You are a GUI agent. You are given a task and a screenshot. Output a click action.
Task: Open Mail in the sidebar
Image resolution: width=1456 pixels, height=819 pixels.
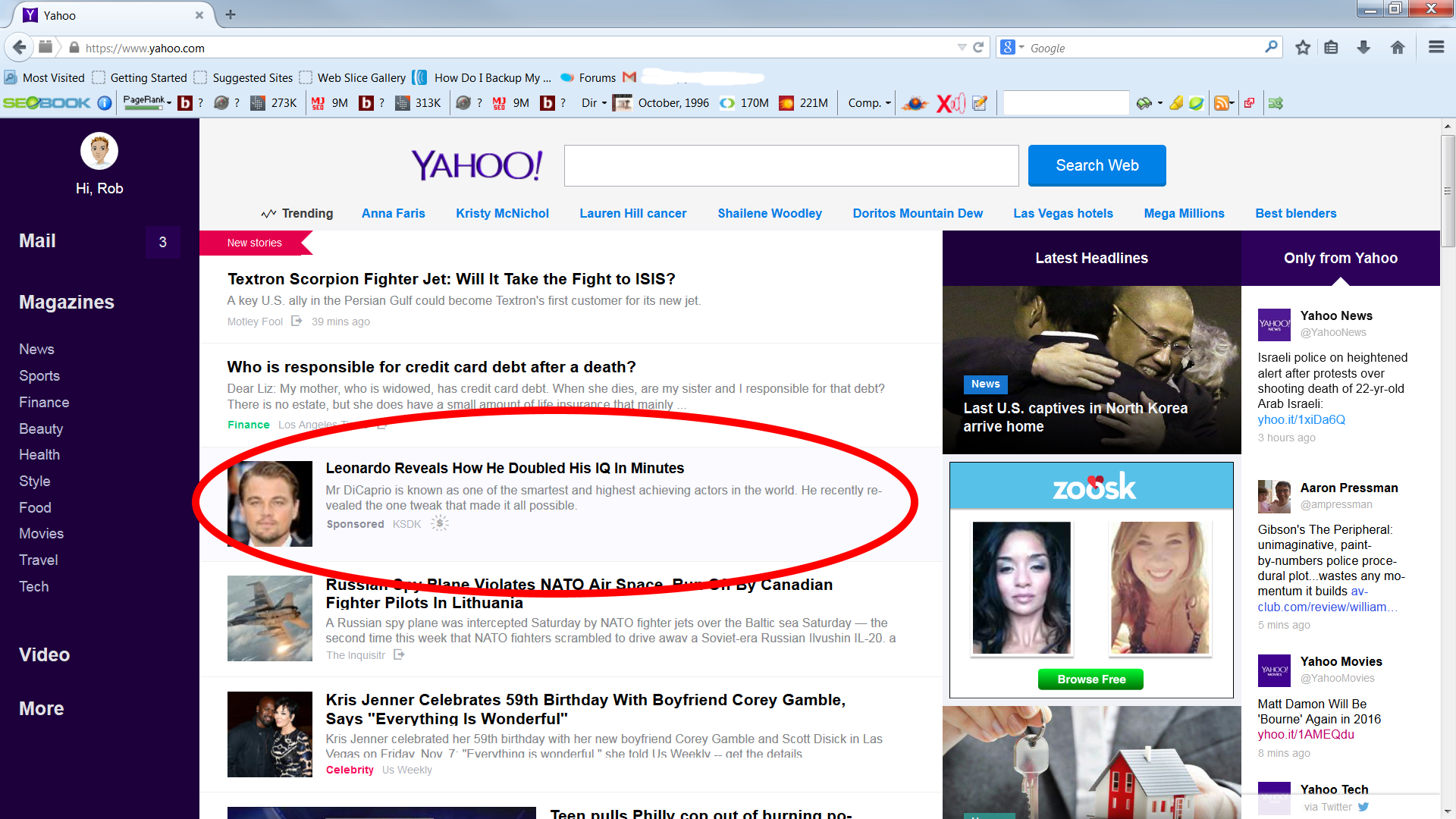pos(37,240)
